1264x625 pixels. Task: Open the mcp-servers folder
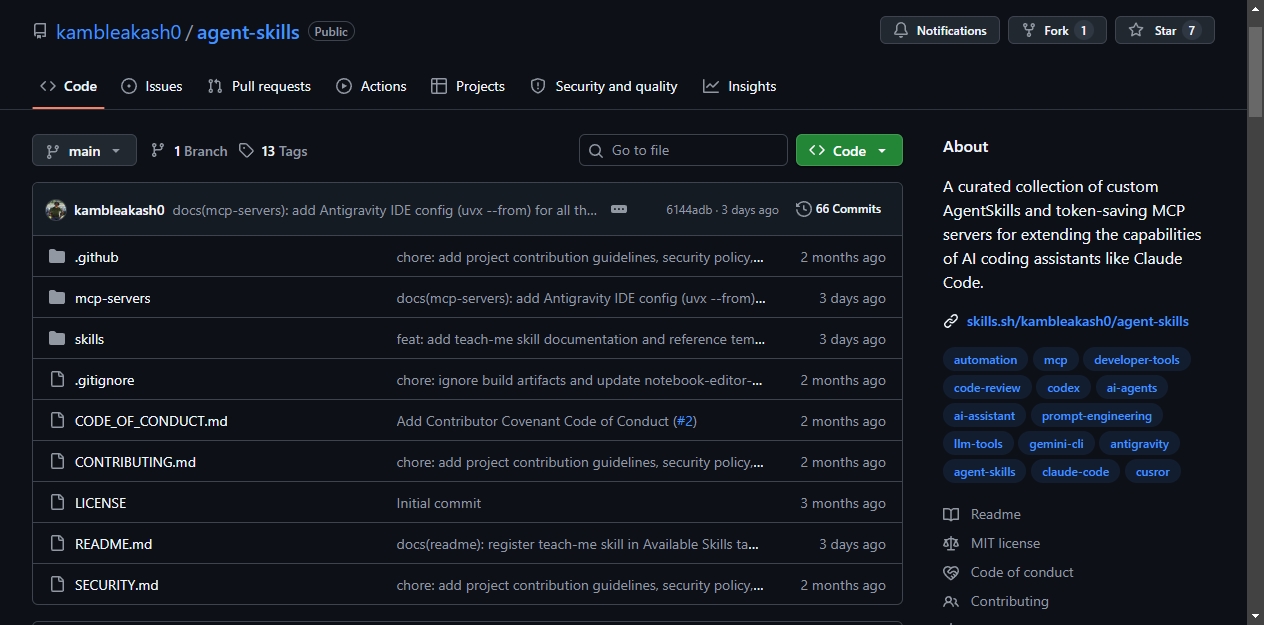point(113,298)
